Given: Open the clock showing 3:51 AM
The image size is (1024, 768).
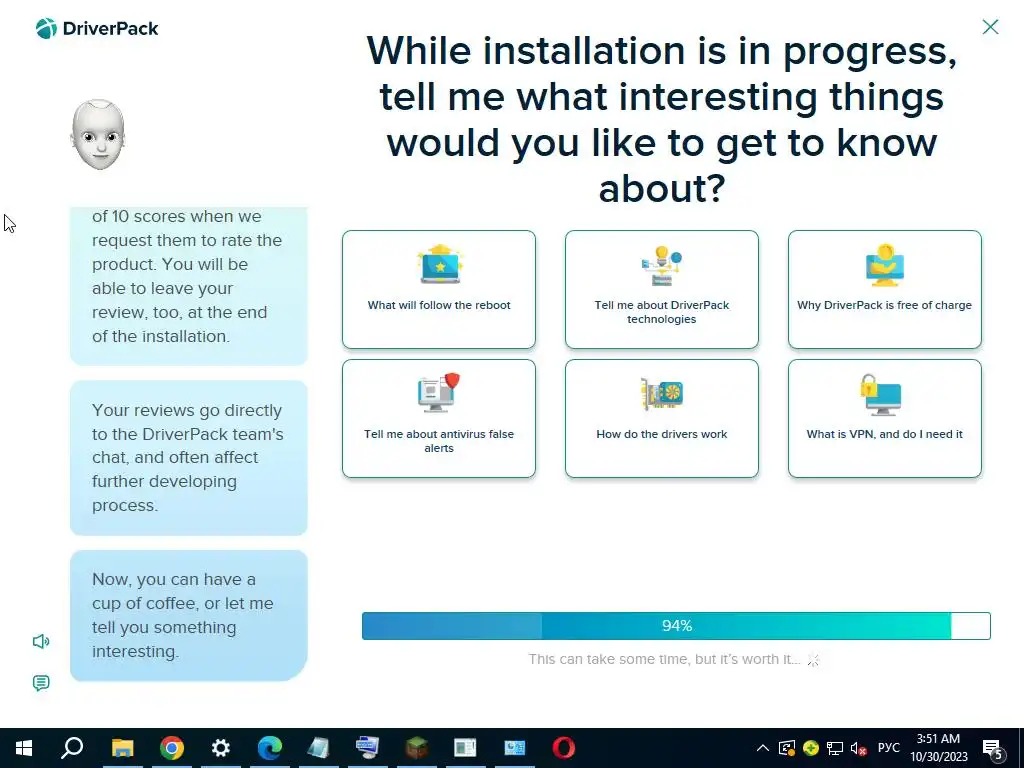Looking at the screenshot, I should pyautogui.click(x=938, y=748).
